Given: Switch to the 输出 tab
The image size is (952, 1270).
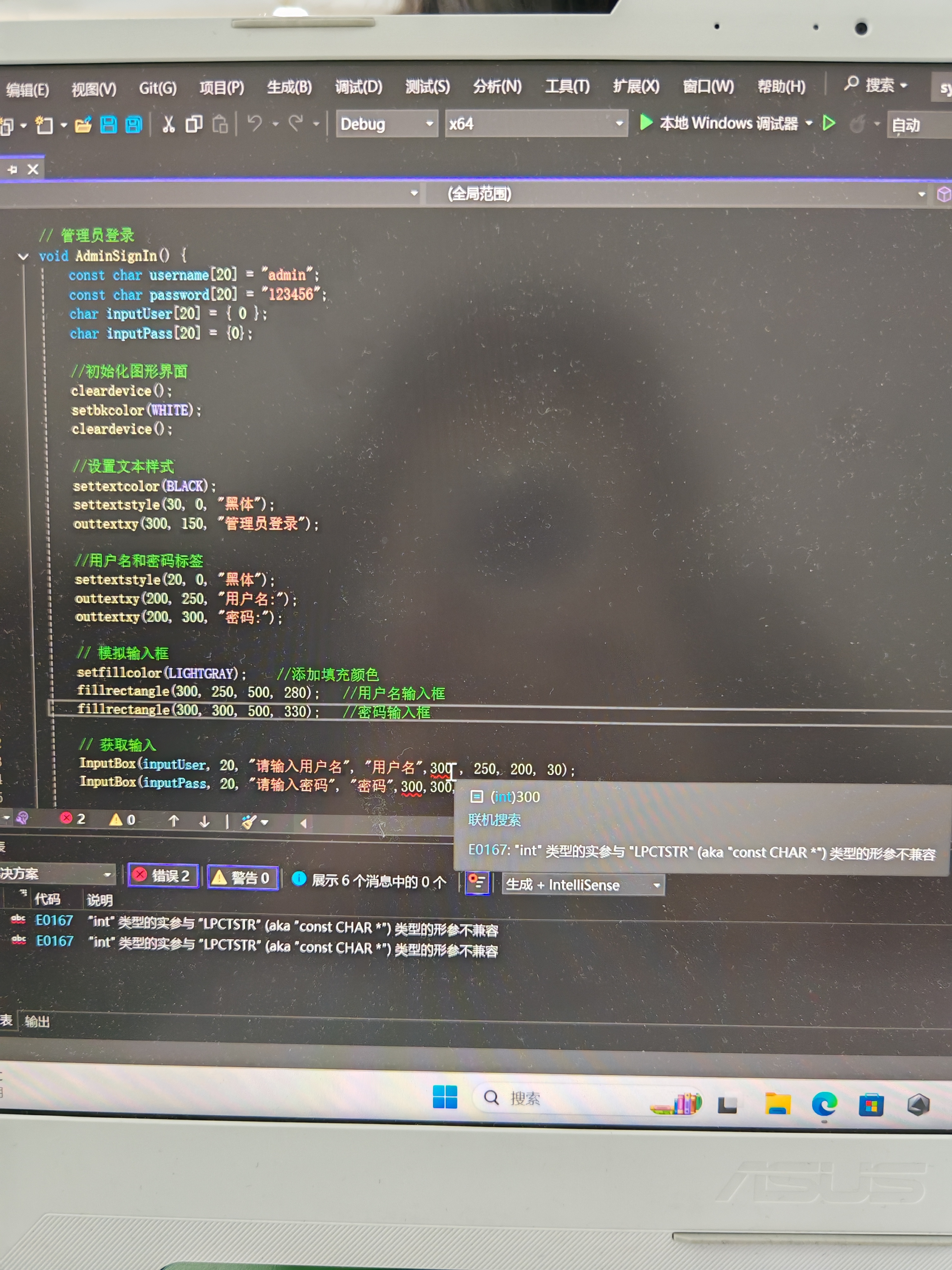Looking at the screenshot, I should pyautogui.click(x=37, y=1021).
